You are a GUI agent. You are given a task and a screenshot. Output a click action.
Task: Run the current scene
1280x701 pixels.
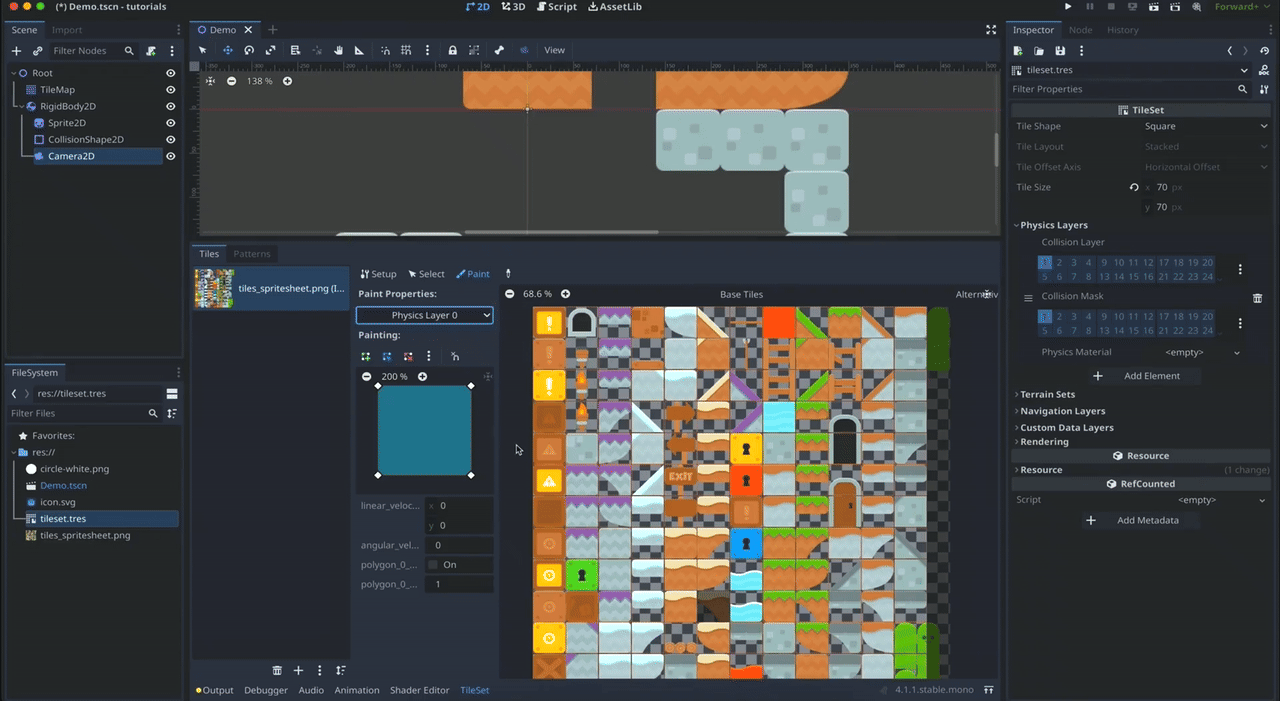click(1154, 7)
